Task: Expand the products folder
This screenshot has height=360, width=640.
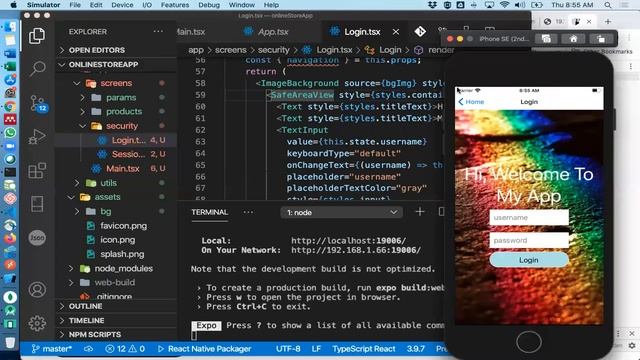Action: [124, 111]
